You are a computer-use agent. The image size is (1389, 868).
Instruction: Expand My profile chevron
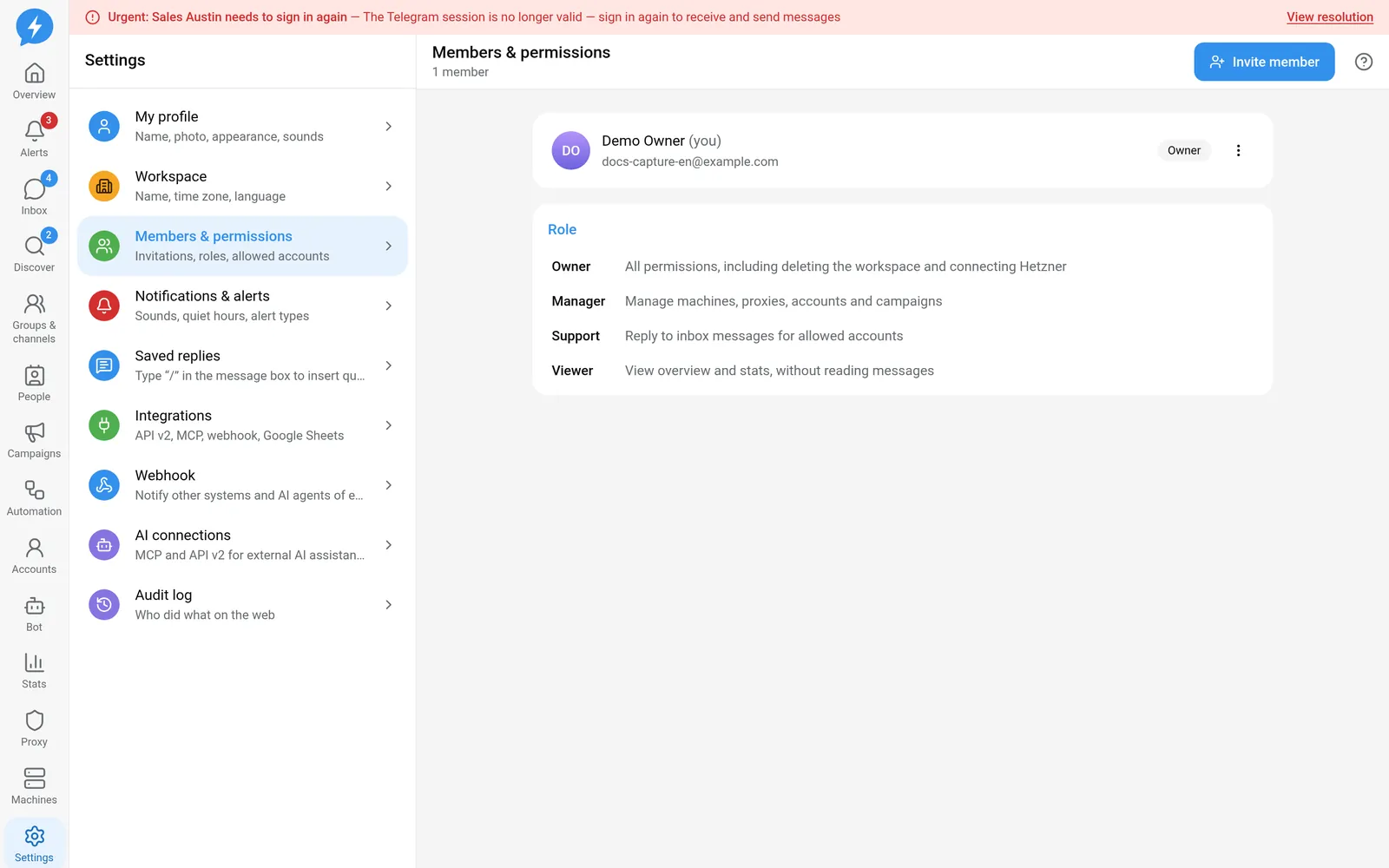[388, 127]
